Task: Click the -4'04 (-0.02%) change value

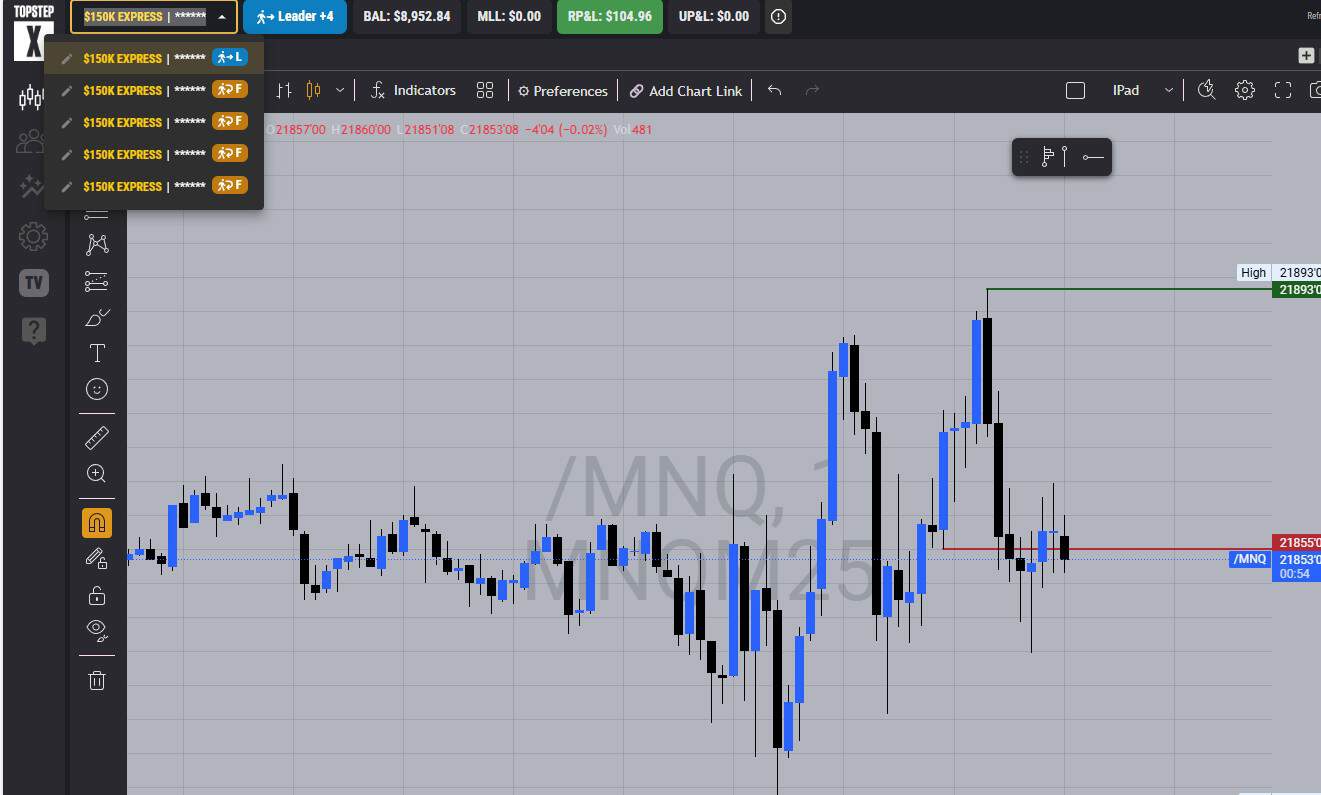Action: pyautogui.click(x=566, y=129)
